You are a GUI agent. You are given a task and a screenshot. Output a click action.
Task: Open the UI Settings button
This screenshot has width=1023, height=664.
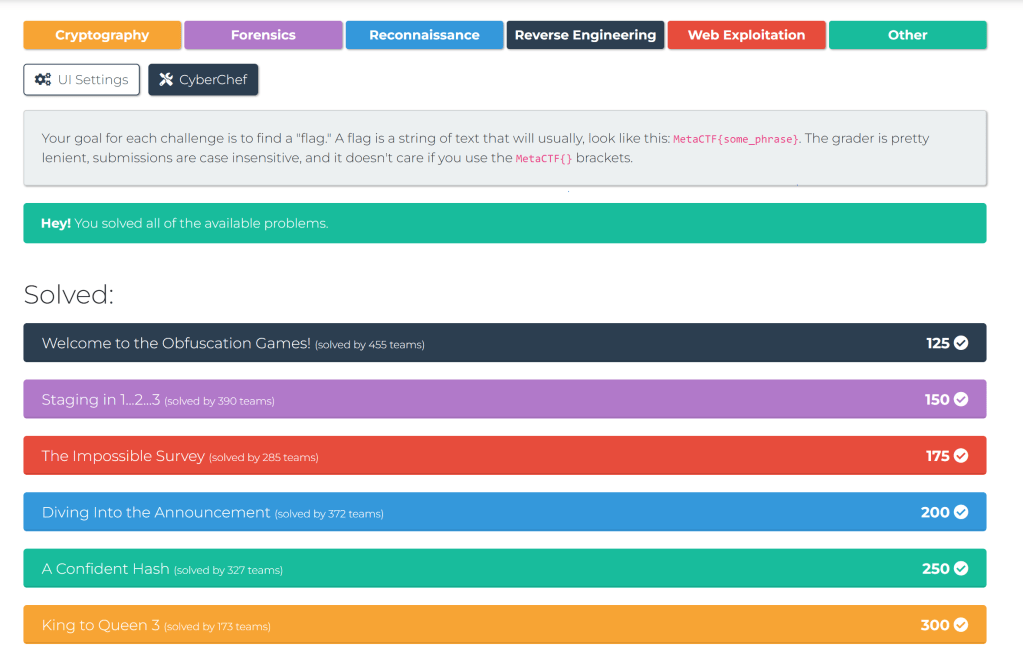(82, 80)
